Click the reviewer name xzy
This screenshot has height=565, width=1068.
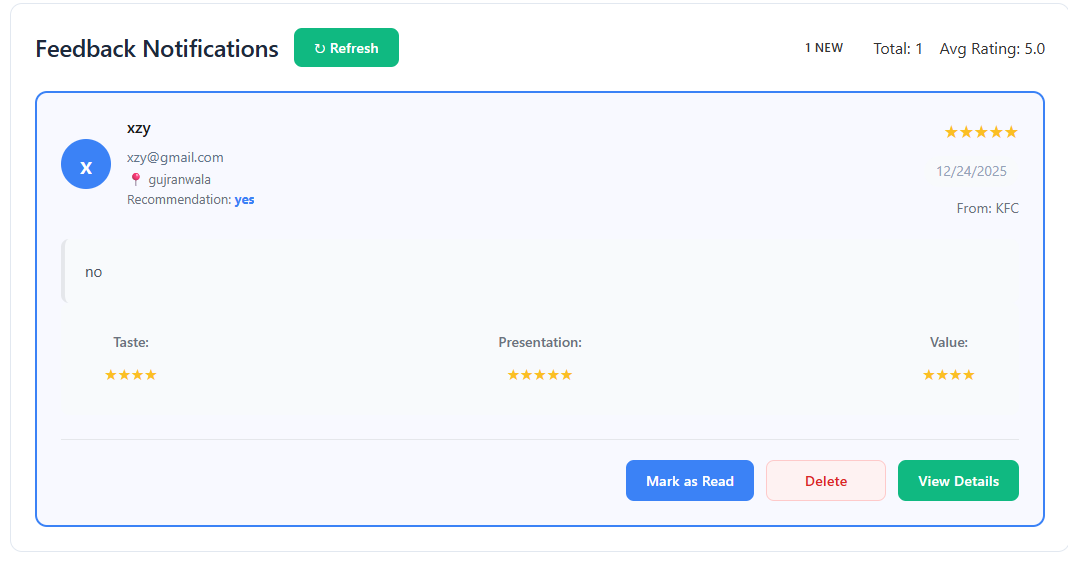pos(139,128)
